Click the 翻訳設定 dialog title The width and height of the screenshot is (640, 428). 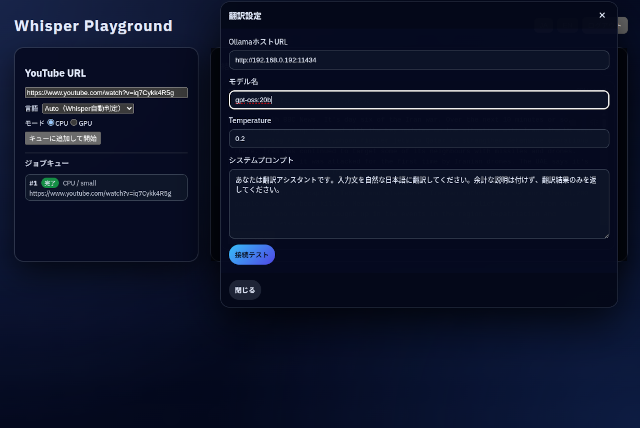tap(245, 16)
